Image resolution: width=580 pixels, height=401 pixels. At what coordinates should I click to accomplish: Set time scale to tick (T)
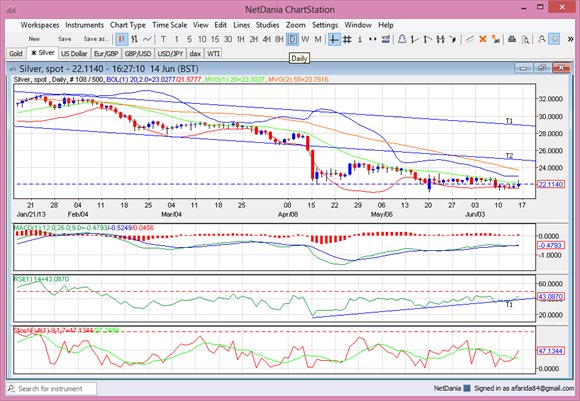[x=163, y=39]
